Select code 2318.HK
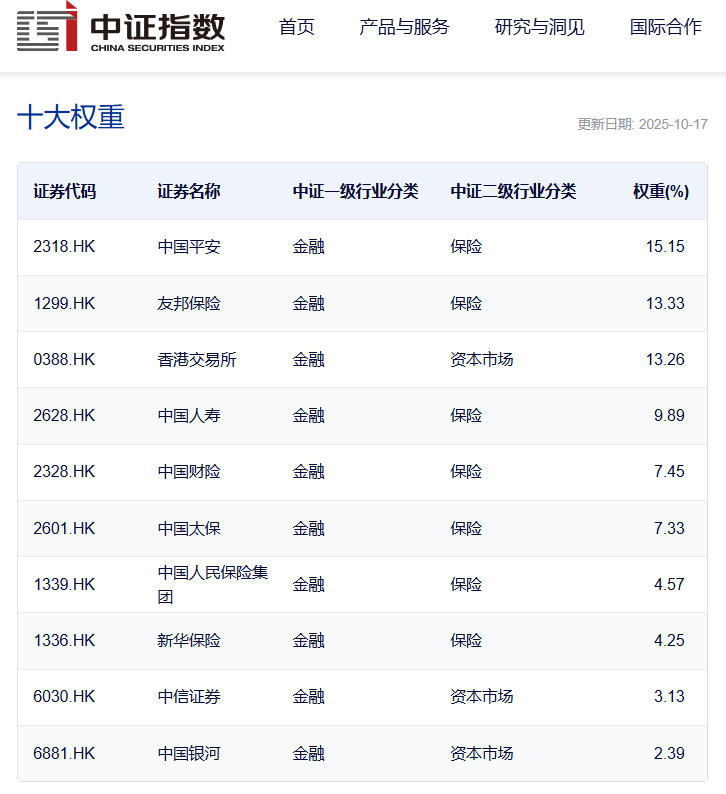726x794 pixels. [x=64, y=247]
